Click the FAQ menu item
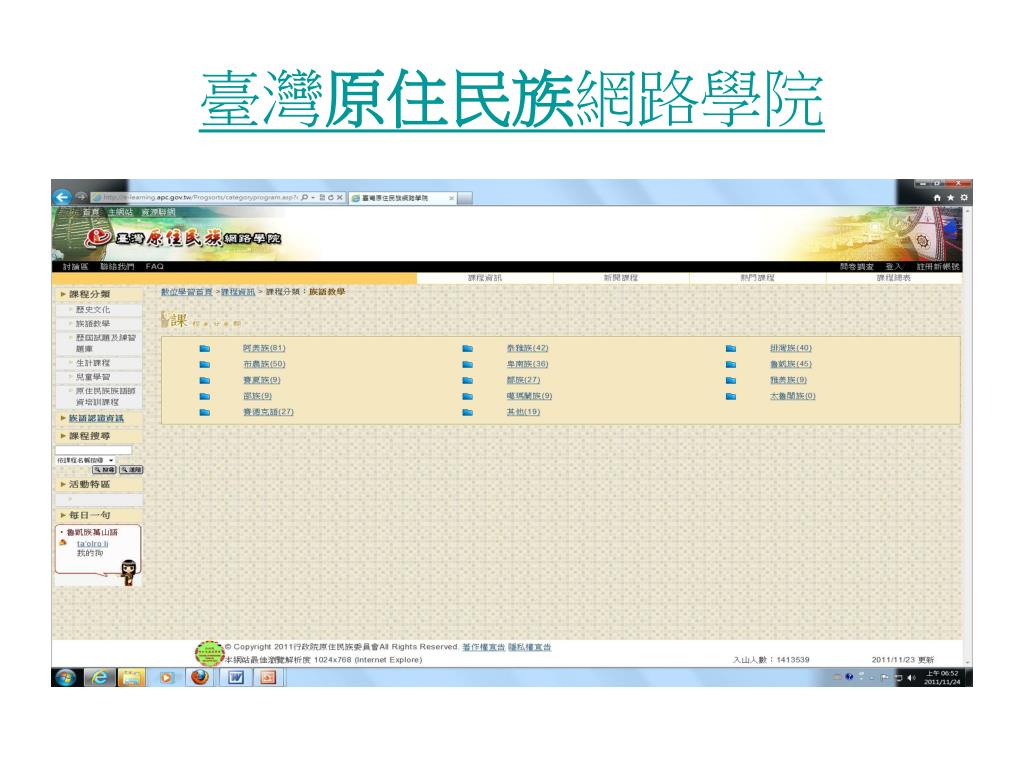The width and height of the screenshot is (1024, 768). click(155, 266)
